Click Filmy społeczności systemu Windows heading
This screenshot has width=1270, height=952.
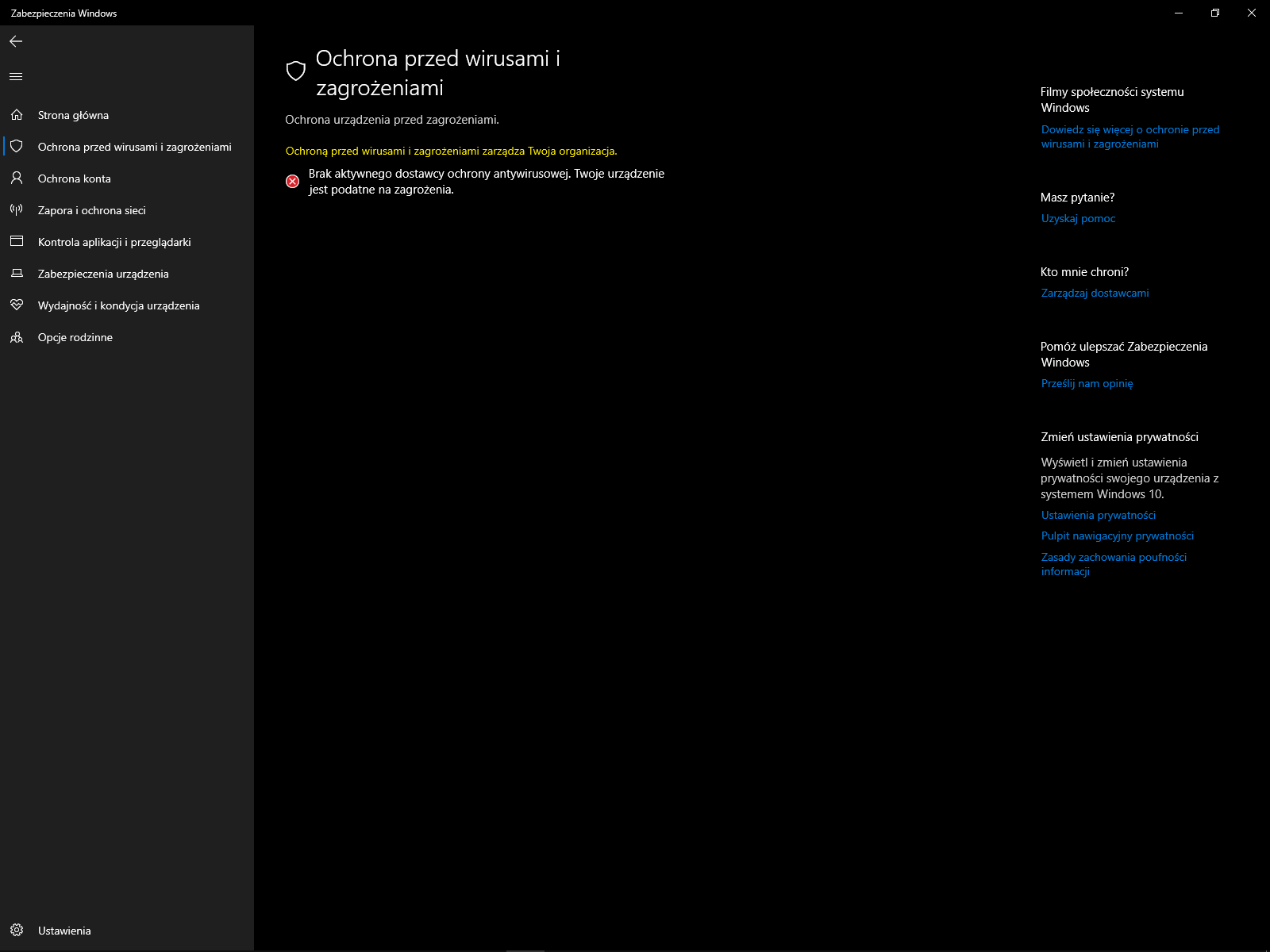(x=1113, y=100)
